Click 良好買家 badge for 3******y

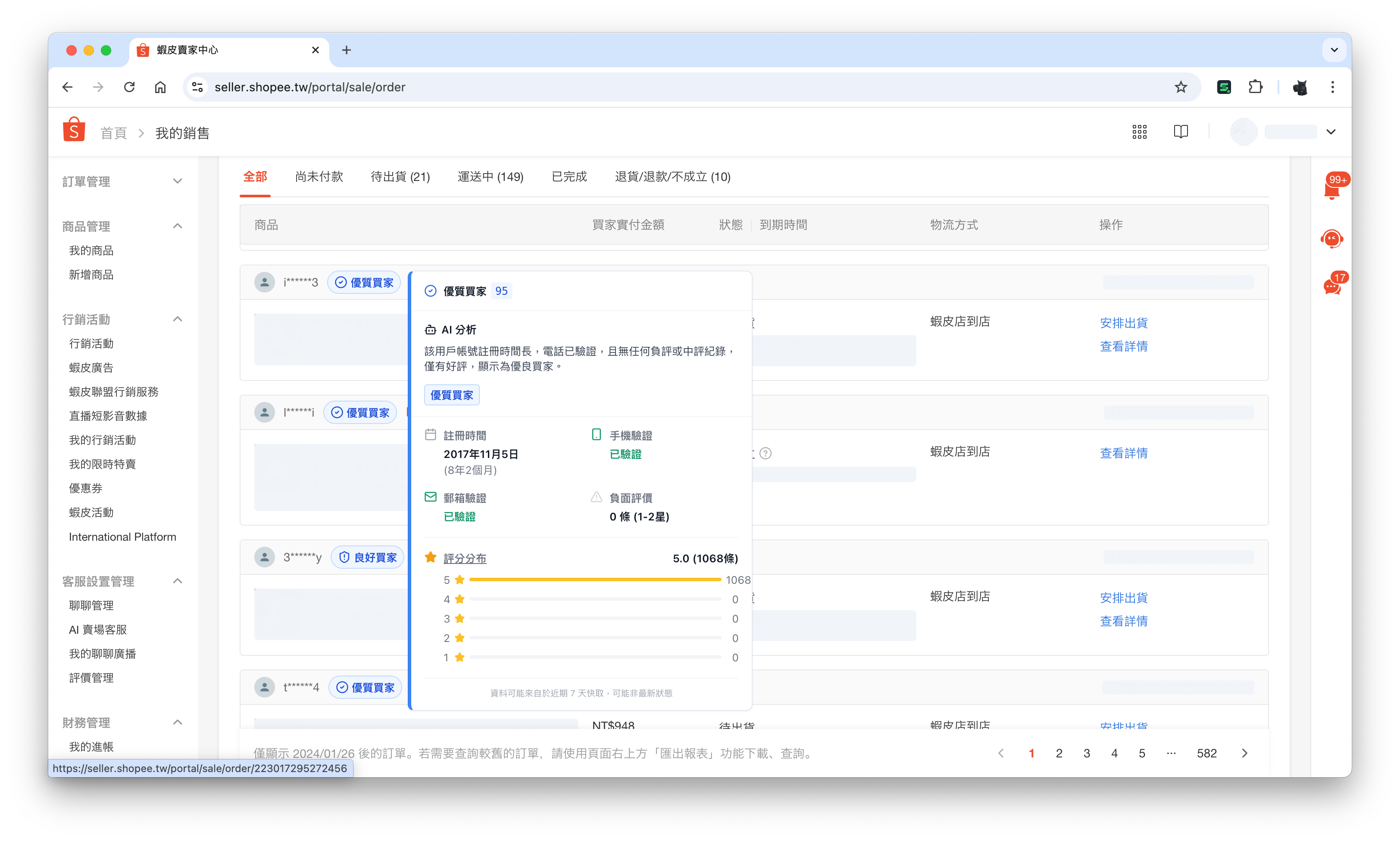click(x=367, y=557)
